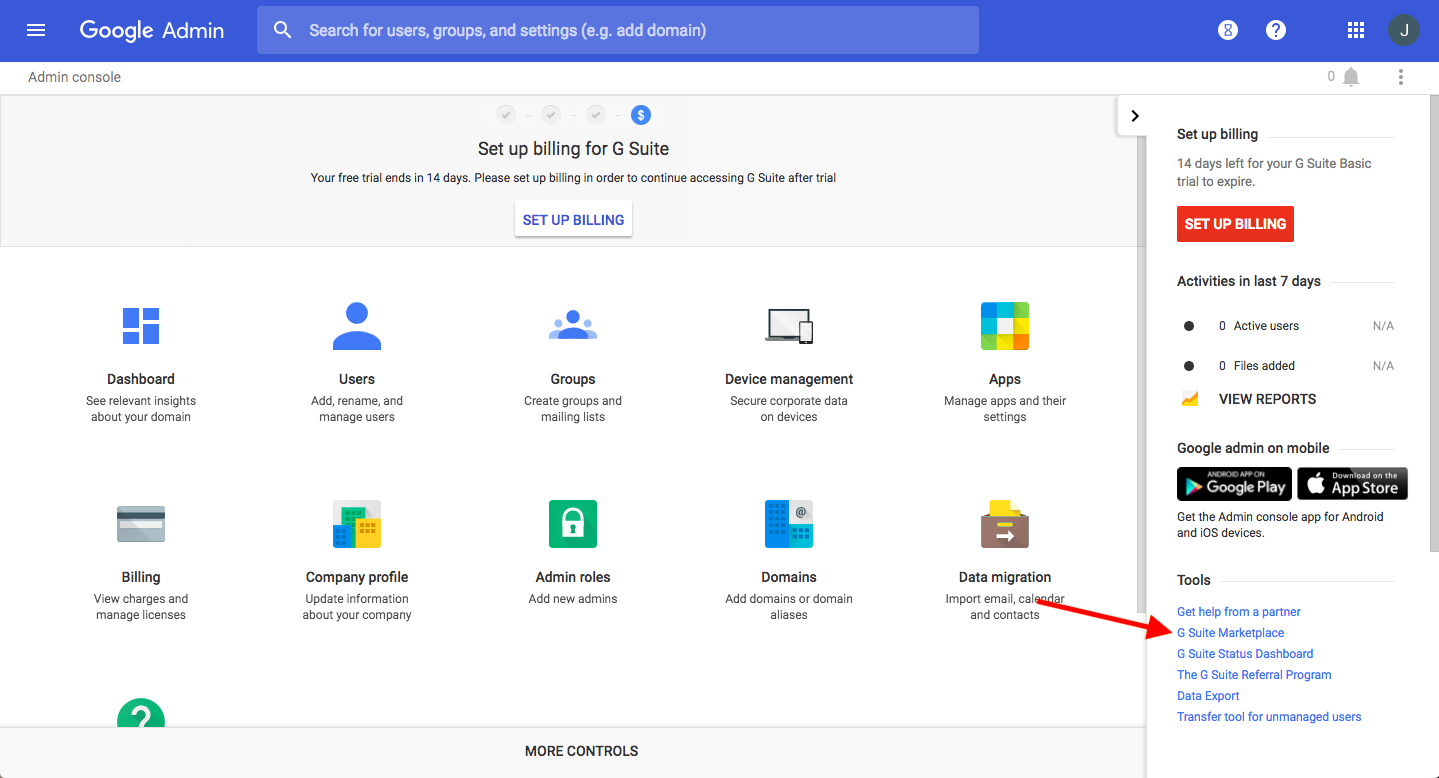1439x778 pixels.
Task: Open the Company profile icon
Action: click(x=357, y=524)
